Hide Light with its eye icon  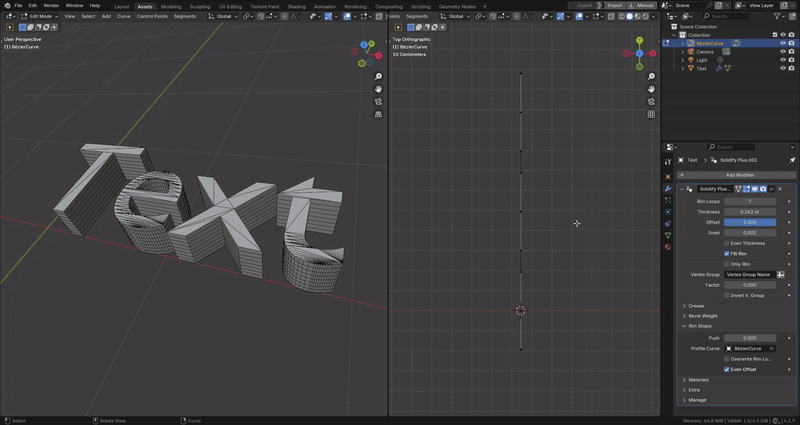tap(783, 60)
